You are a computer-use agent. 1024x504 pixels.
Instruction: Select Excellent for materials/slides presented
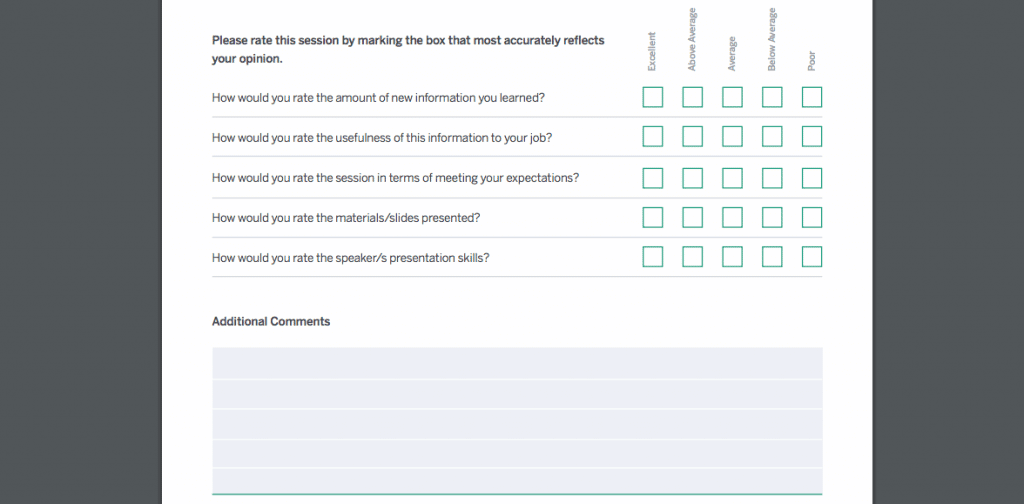[x=652, y=217]
